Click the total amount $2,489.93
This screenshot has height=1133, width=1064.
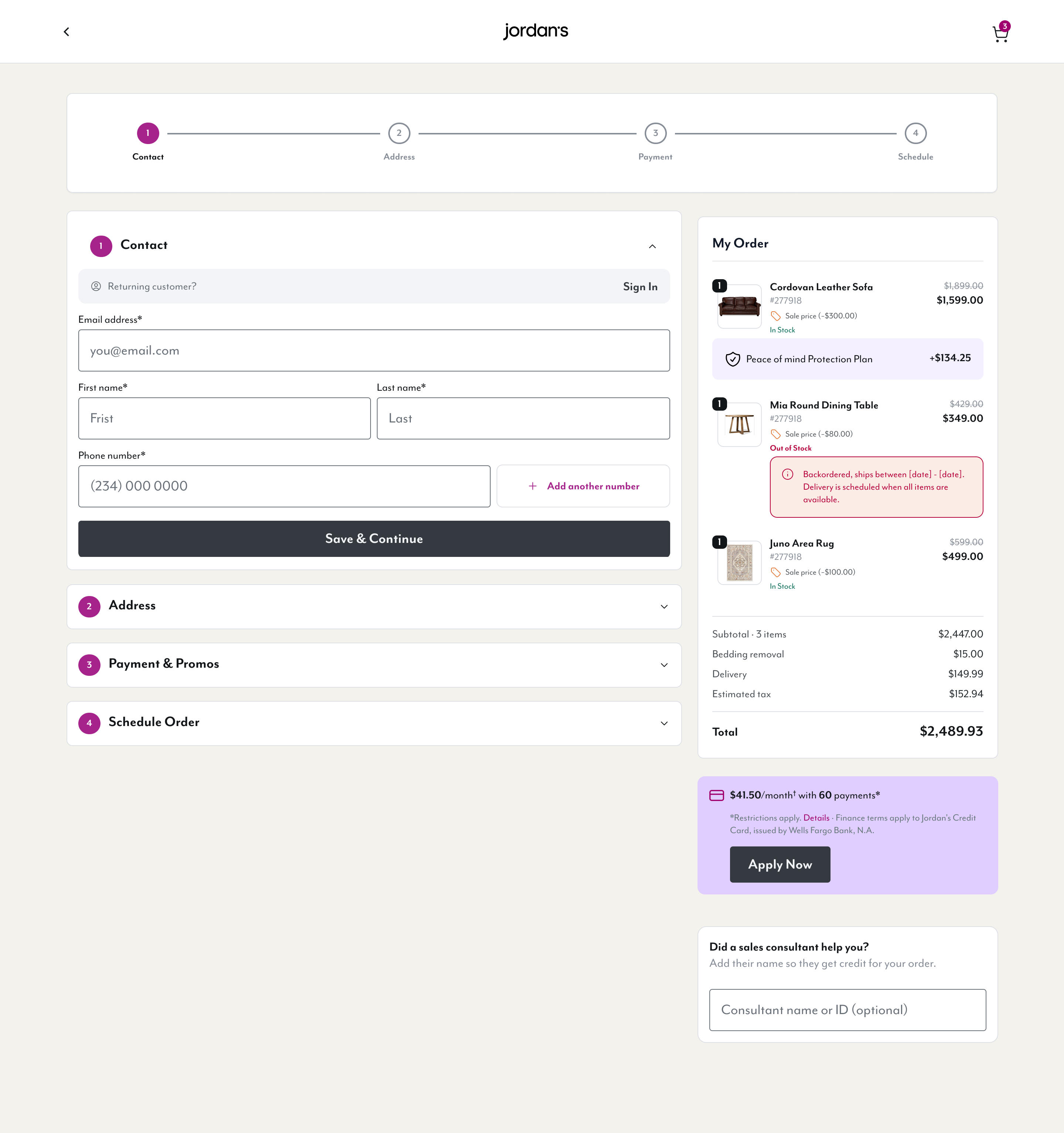coord(951,731)
